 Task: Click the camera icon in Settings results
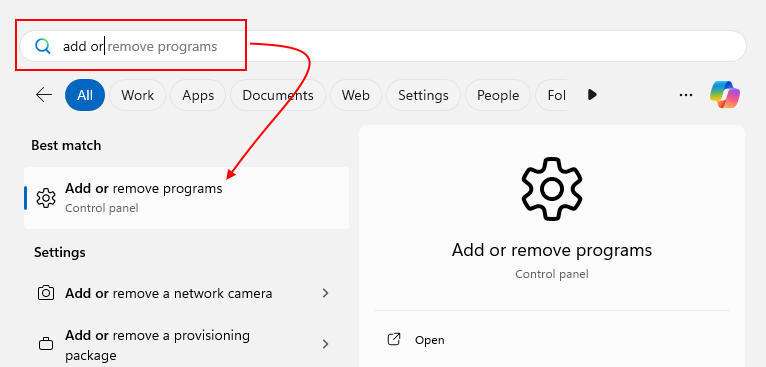pyautogui.click(x=46, y=293)
